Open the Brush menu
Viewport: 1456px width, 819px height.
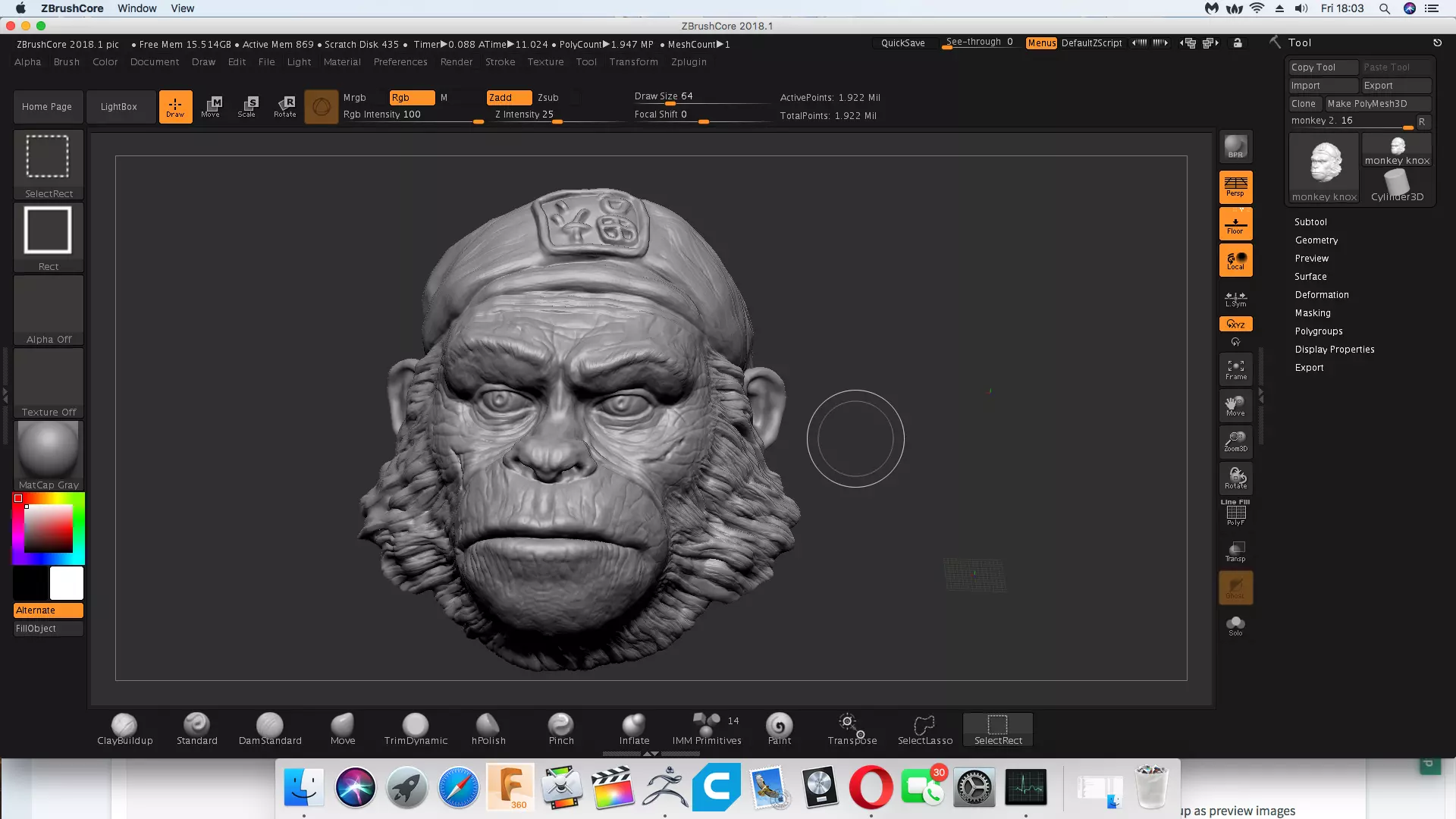coord(67,62)
